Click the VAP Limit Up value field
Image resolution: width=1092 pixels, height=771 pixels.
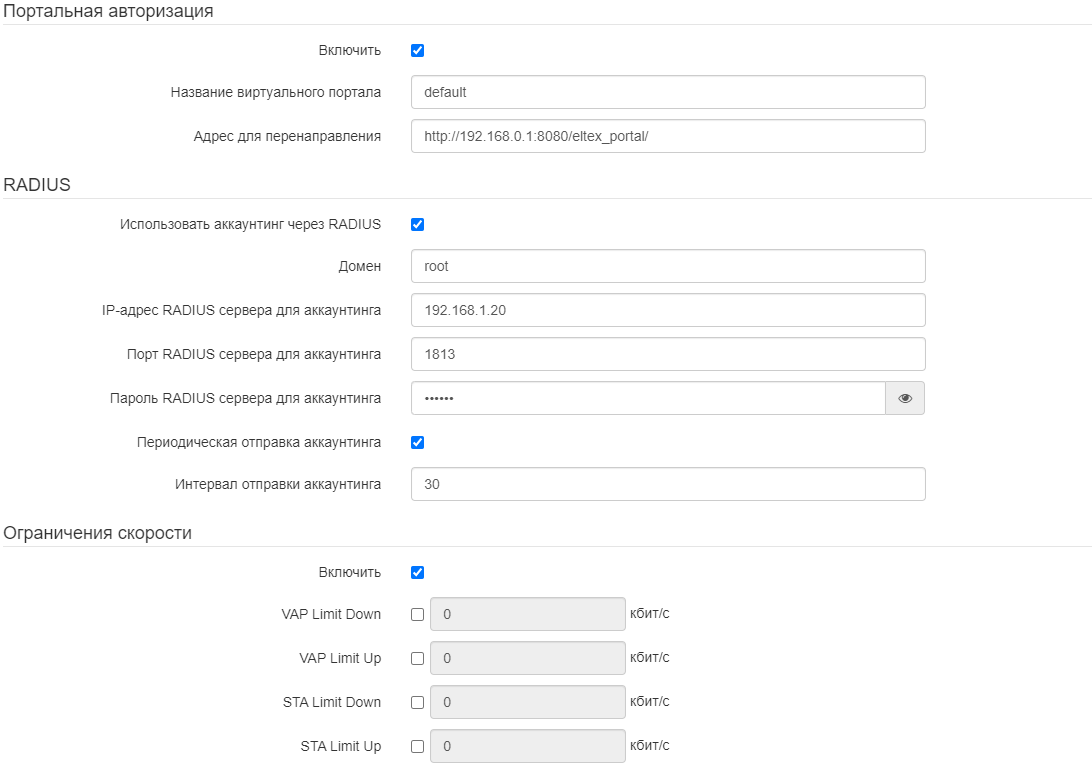(528, 659)
